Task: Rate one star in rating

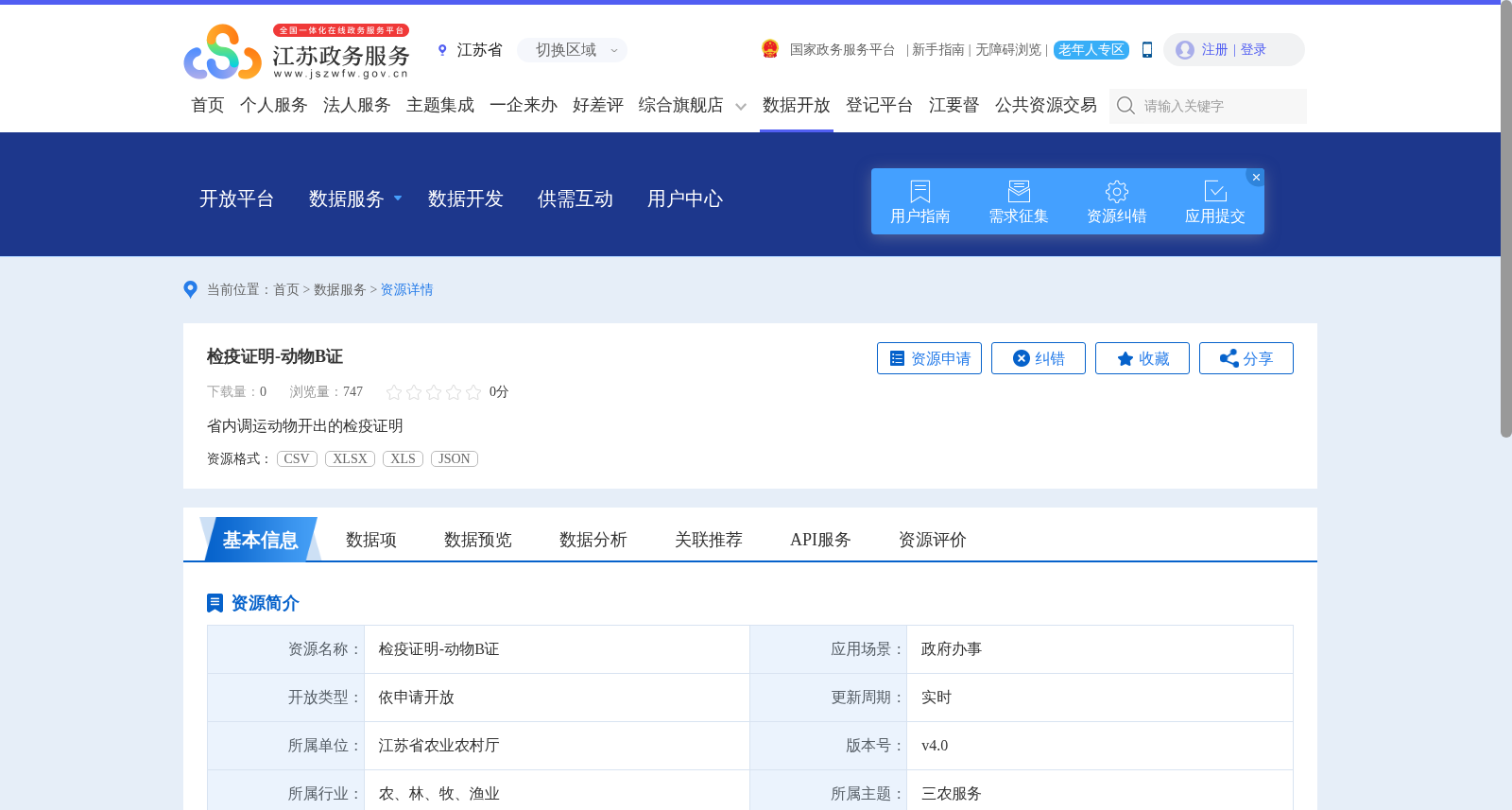Action: point(394,392)
